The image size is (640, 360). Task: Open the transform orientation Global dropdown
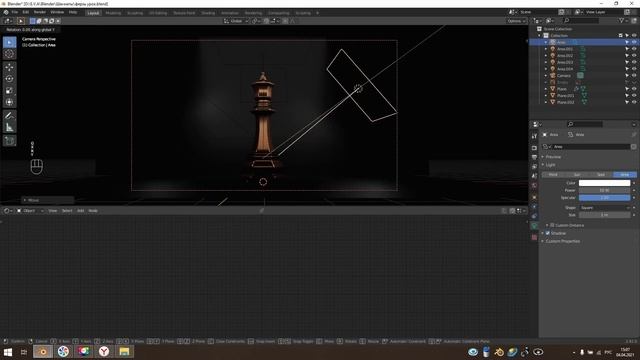pyautogui.click(x=236, y=21)
